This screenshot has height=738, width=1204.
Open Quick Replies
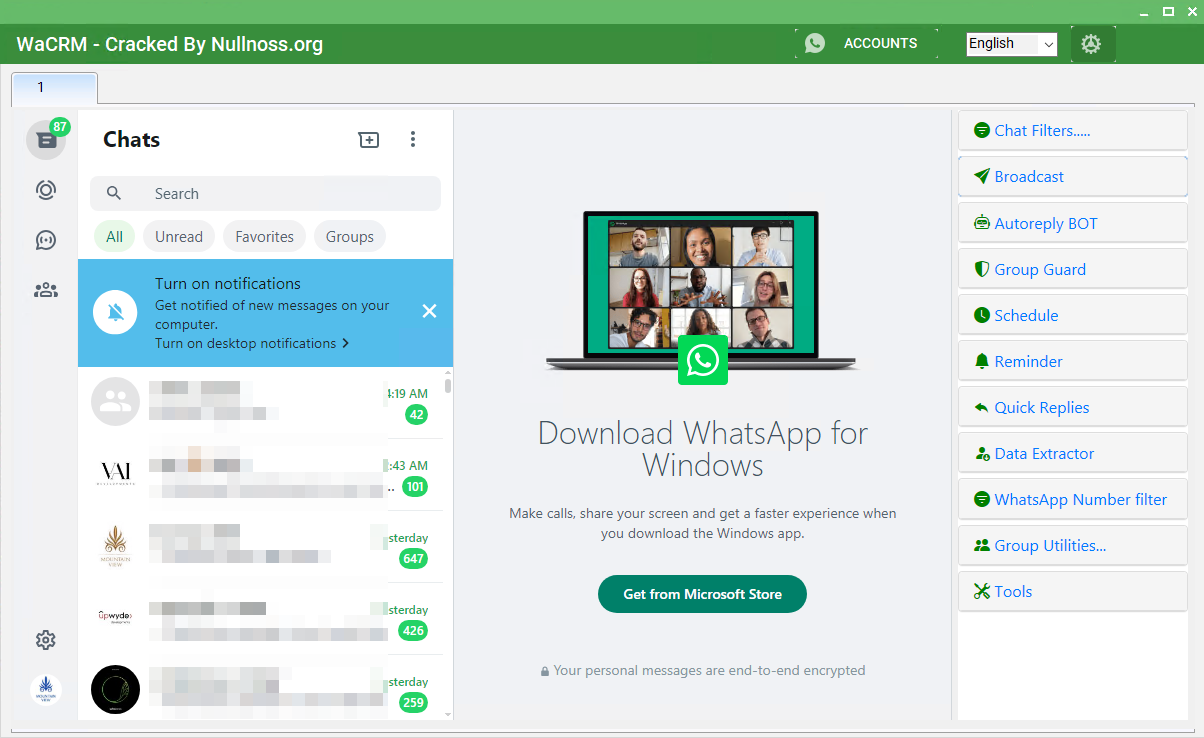point(1073,407)
